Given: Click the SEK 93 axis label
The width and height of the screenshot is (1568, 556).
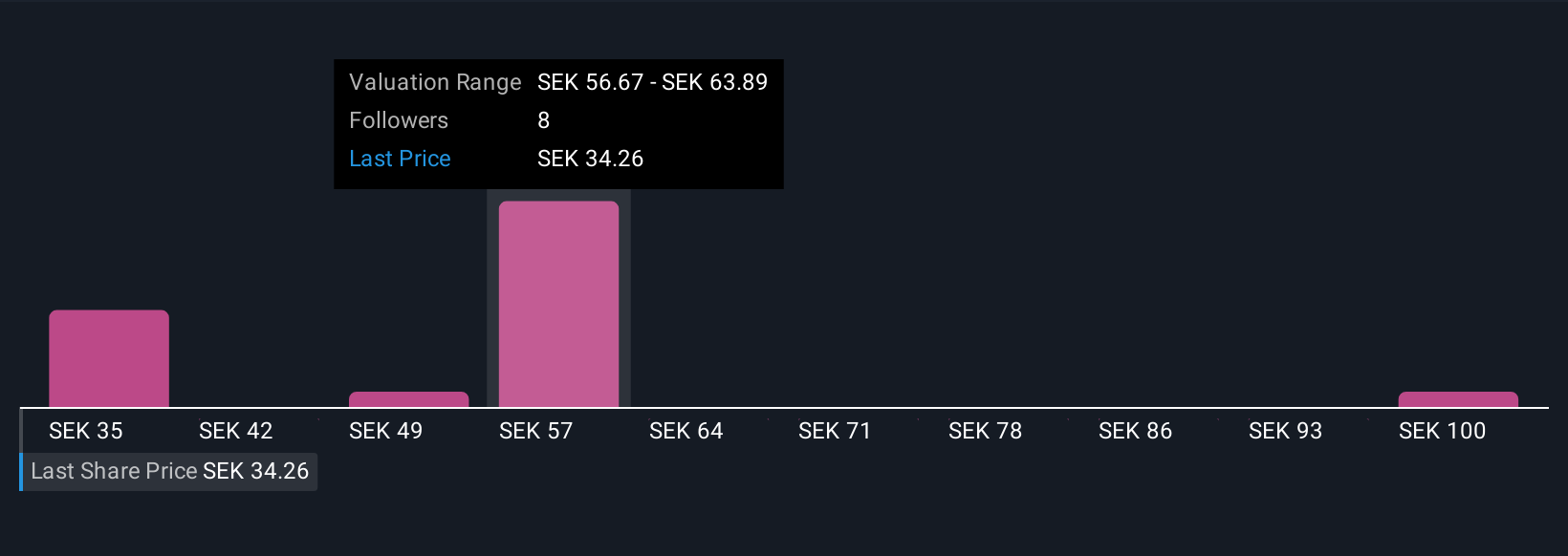Looking at the screenshot, I should [1285, 431].
